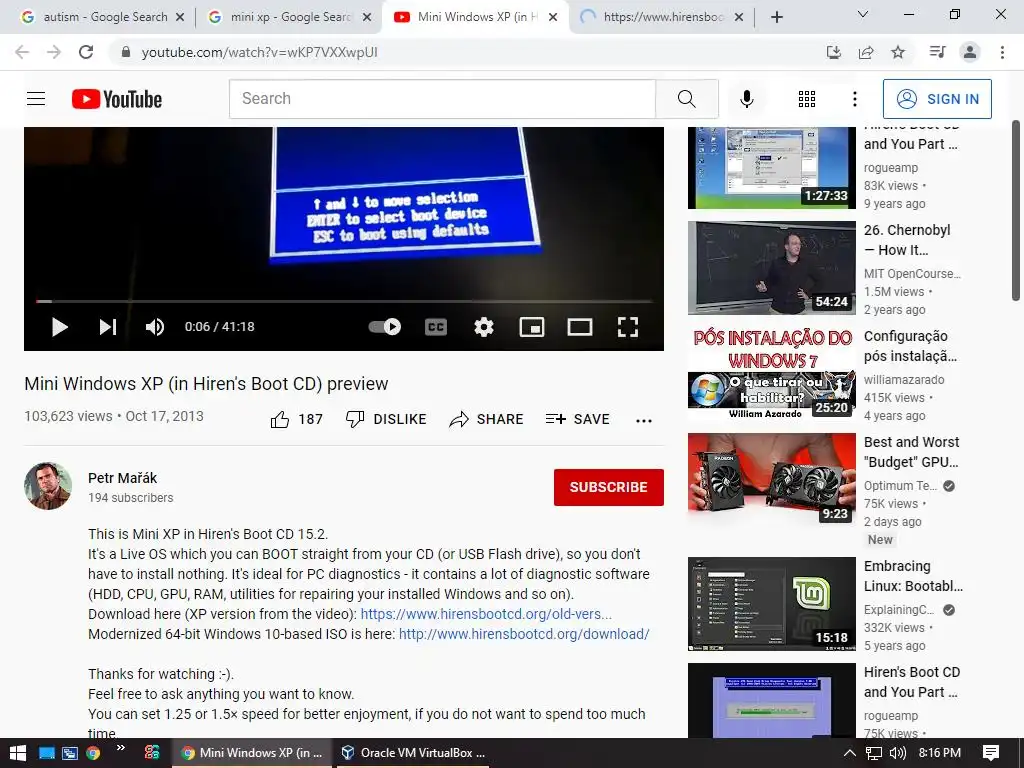Open the Chrome profile avatar
1024x768 pixels.
[x=970, y=52]
